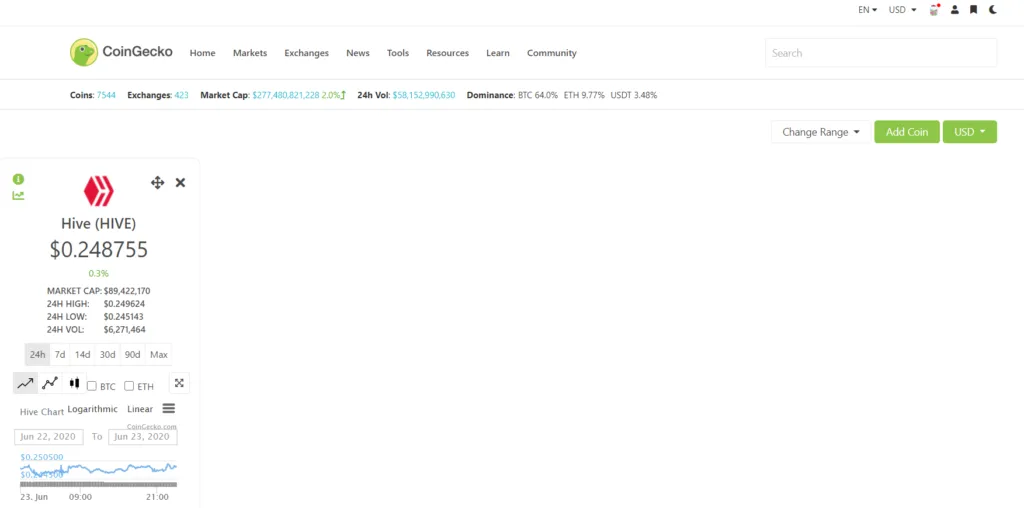Open the Change Range dropdown

[821, 132]
